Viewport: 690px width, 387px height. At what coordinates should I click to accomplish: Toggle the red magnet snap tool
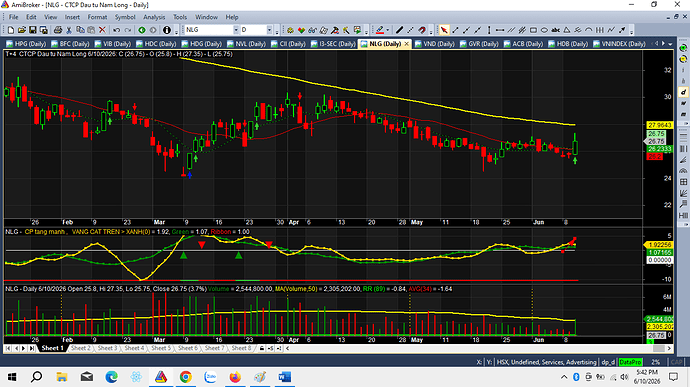(422, 30)
